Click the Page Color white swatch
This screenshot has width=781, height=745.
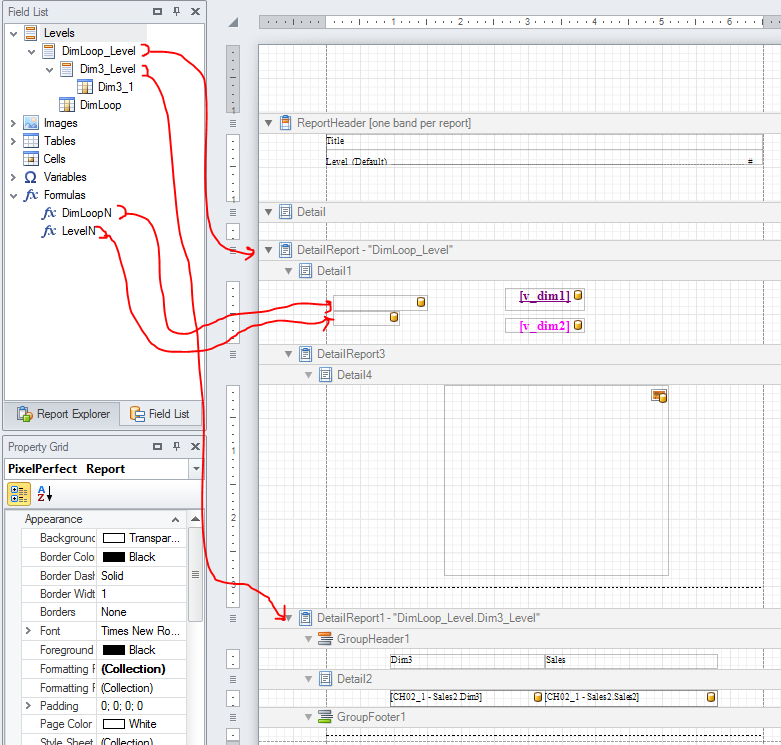point(113,724)
